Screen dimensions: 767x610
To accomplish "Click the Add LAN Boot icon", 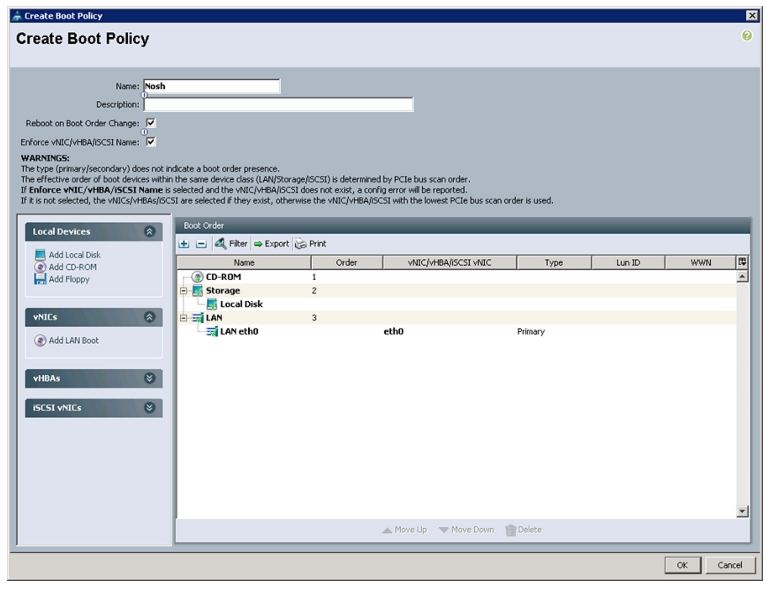I will pos(40,340).
